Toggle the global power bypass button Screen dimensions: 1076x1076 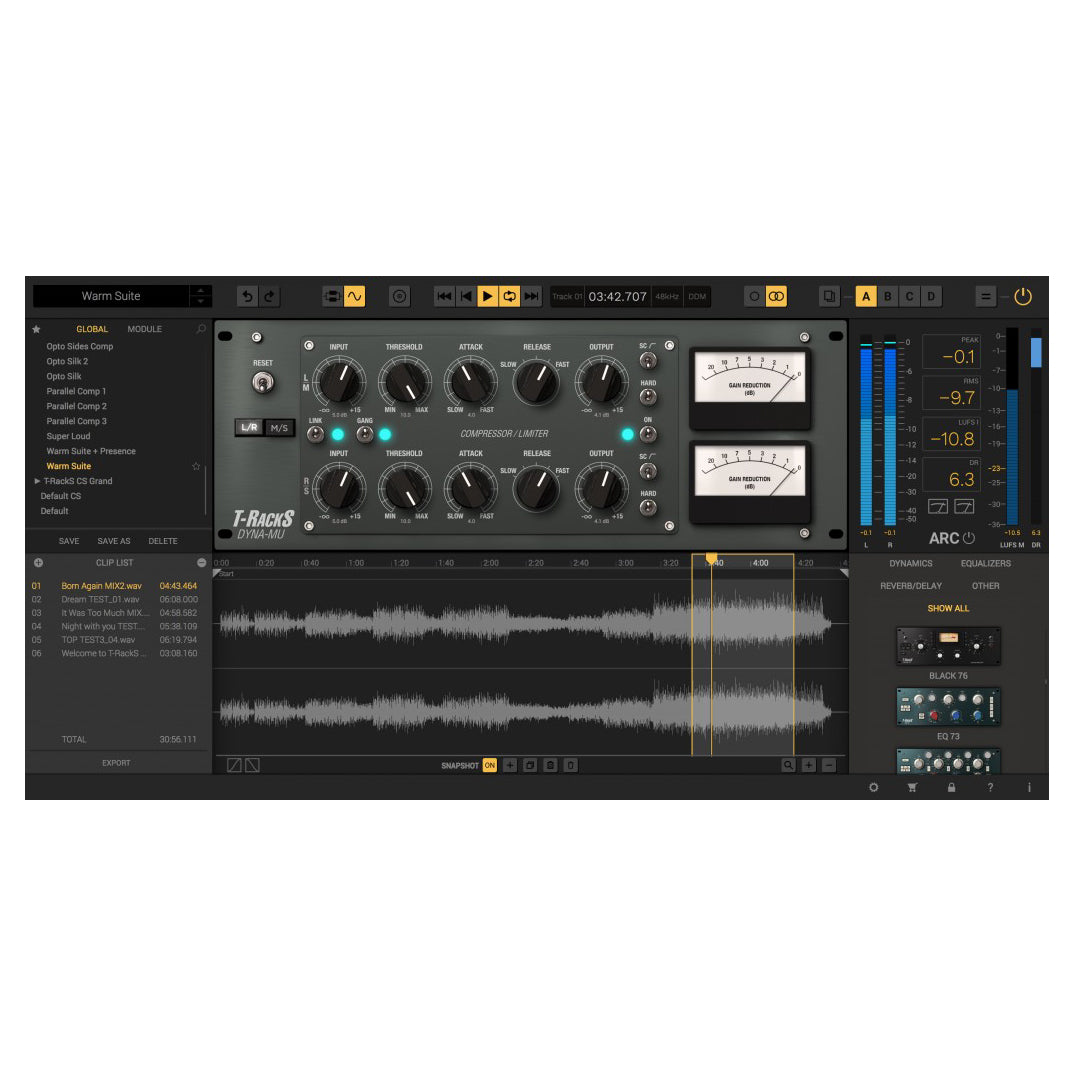1022,296
